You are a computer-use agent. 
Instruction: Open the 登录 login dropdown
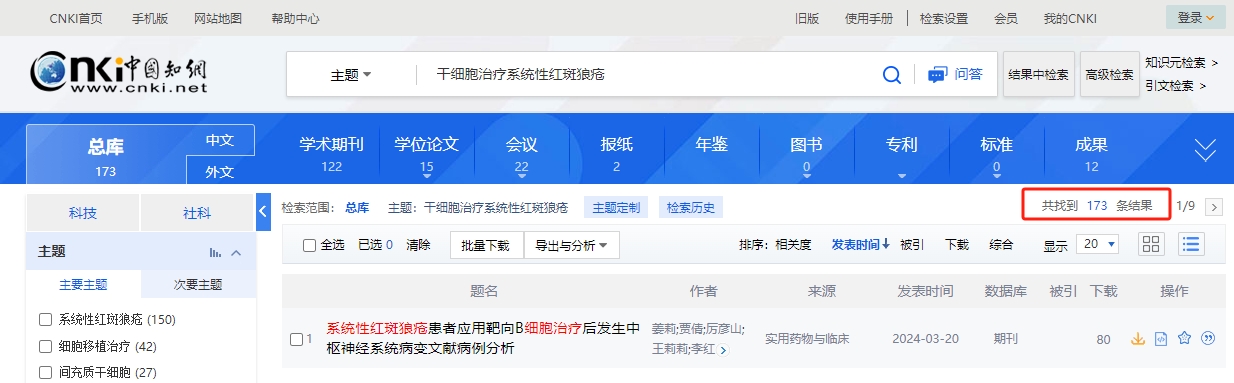(x=1195, y=17)
